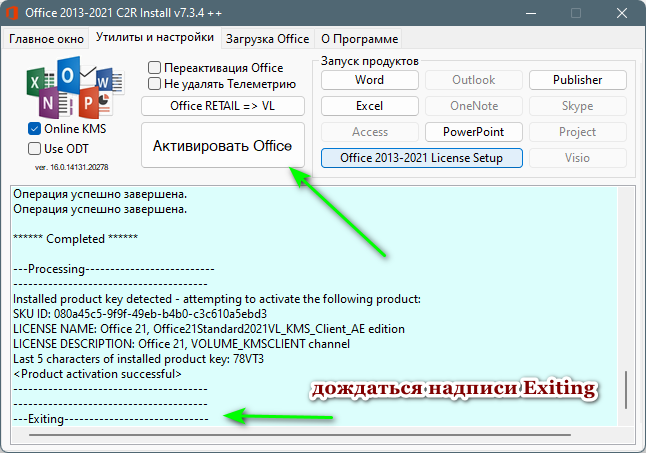
Task: Click the greyed-out Outlook button
Action: click(x=474, y=80)
